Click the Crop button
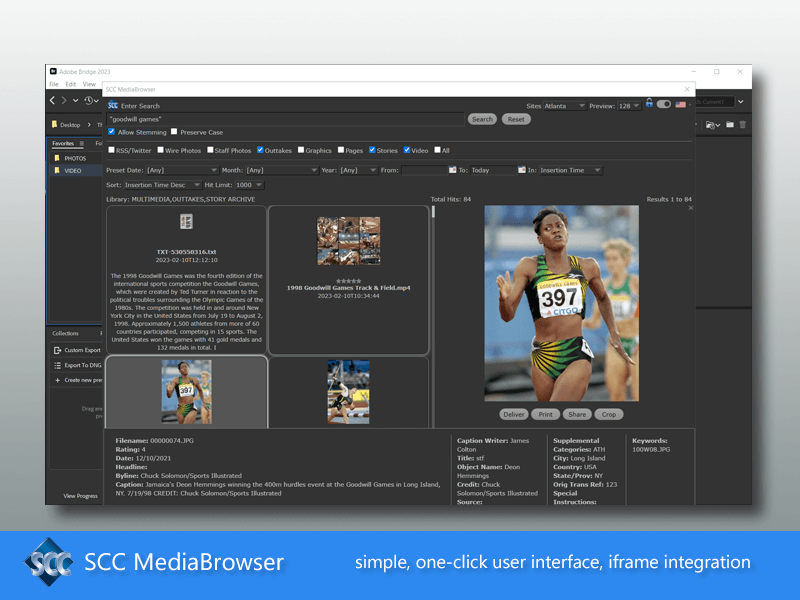 [x=609, y=414]
